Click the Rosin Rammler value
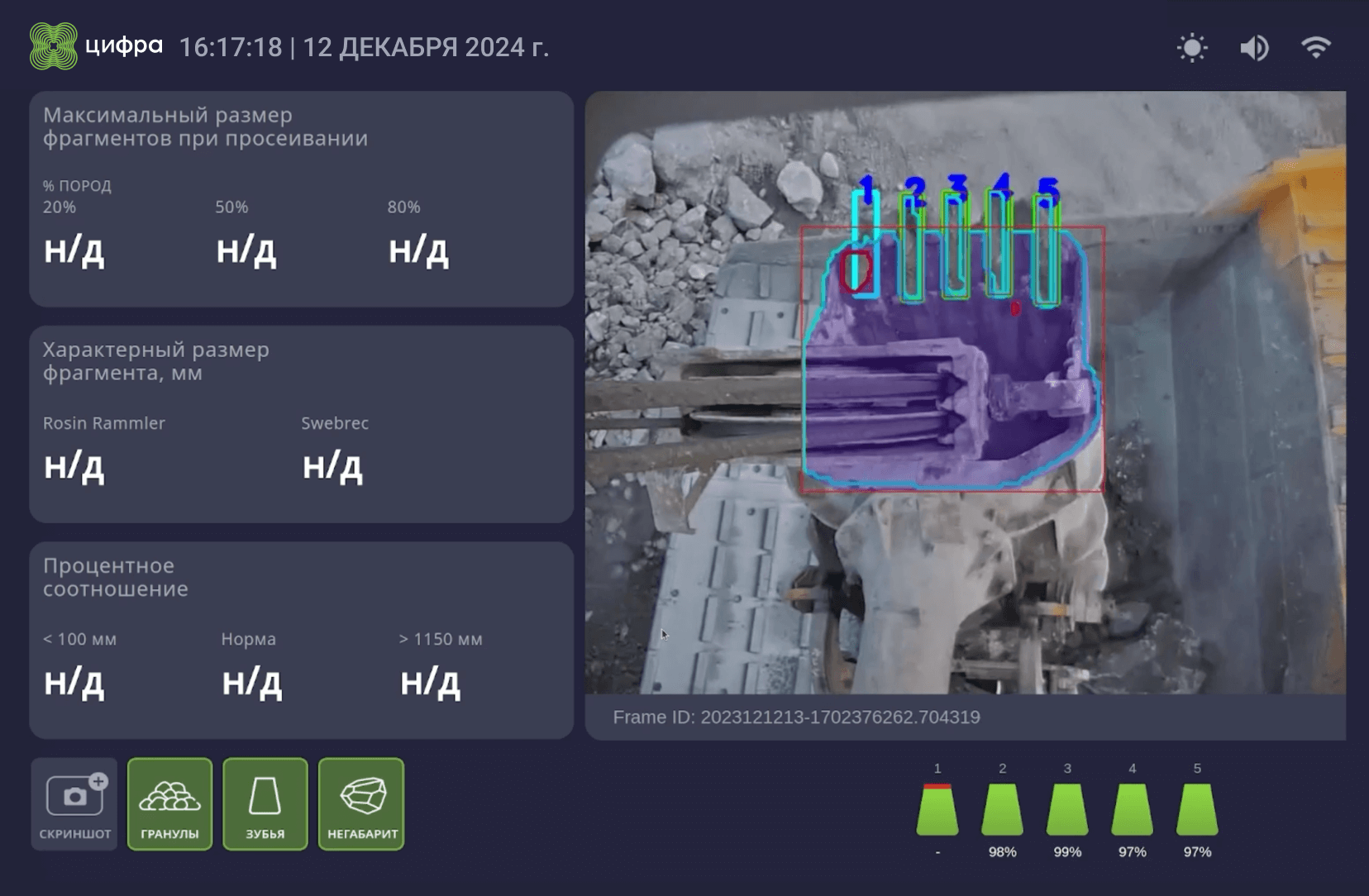Viewport: 1369px width, 896px height. [x=74, y=467]
